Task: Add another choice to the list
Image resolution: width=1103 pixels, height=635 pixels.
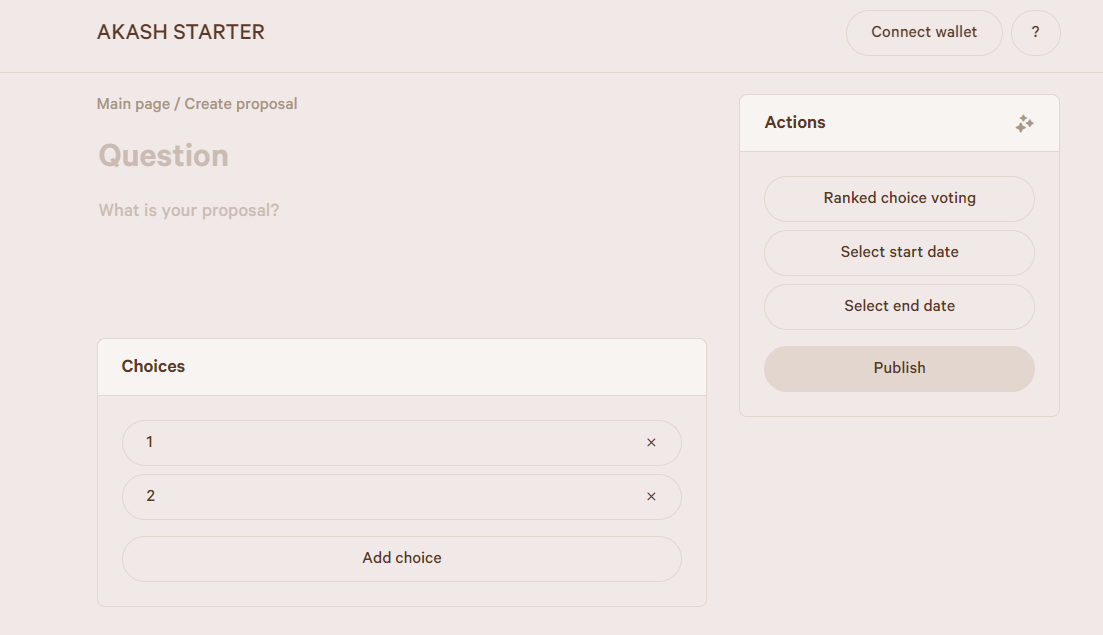Action: 402,558
